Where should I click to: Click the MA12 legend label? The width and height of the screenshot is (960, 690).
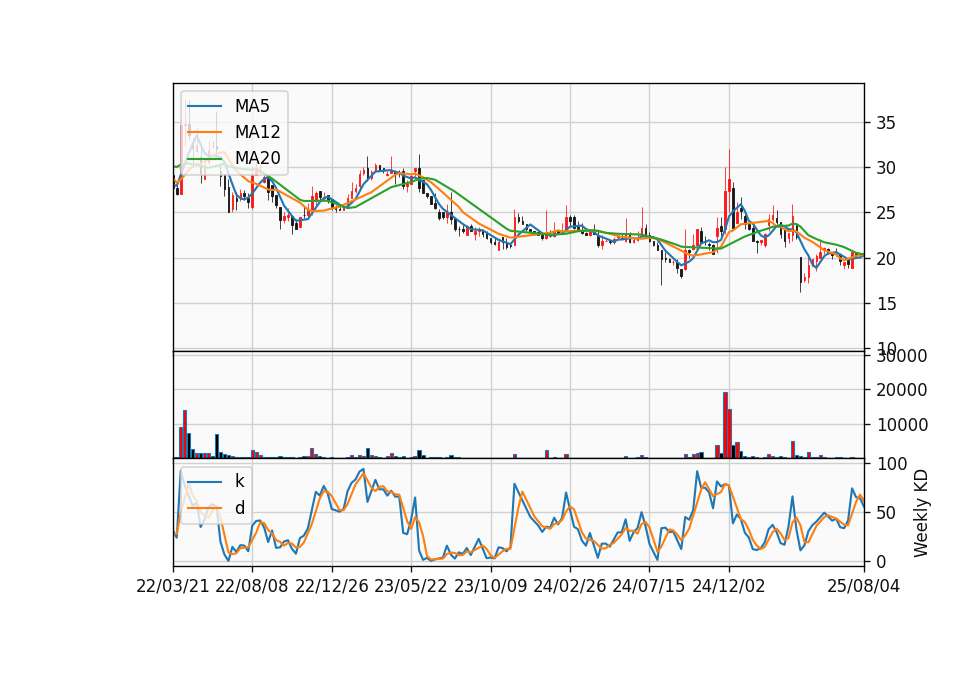(257, 132)
